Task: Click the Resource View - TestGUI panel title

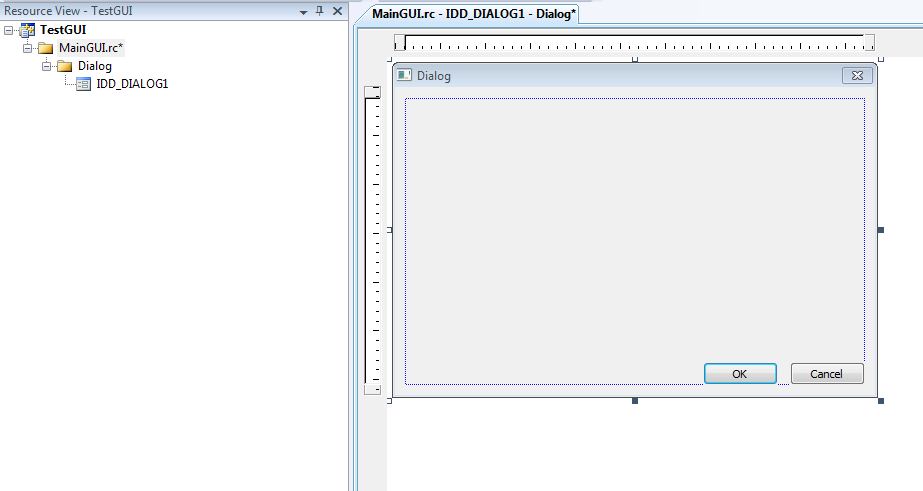Action: [68, 11]
